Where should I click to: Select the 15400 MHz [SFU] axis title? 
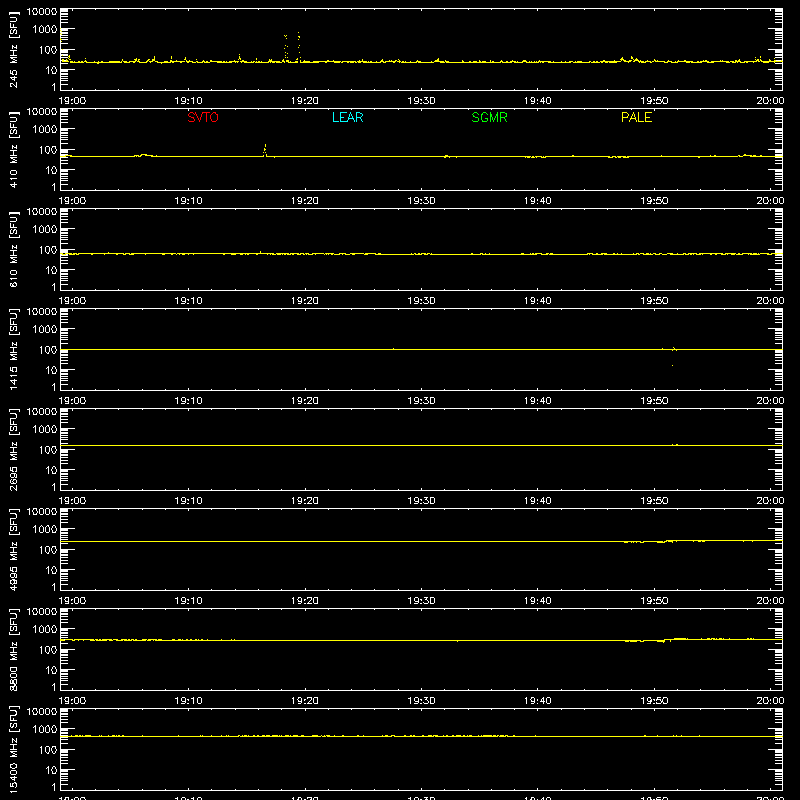(13, 749)
